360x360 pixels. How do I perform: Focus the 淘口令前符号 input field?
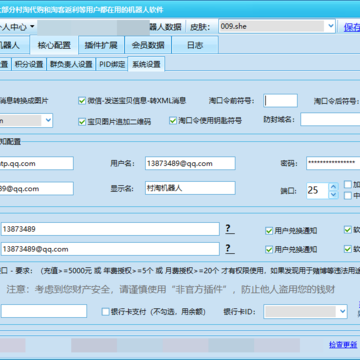280,101
